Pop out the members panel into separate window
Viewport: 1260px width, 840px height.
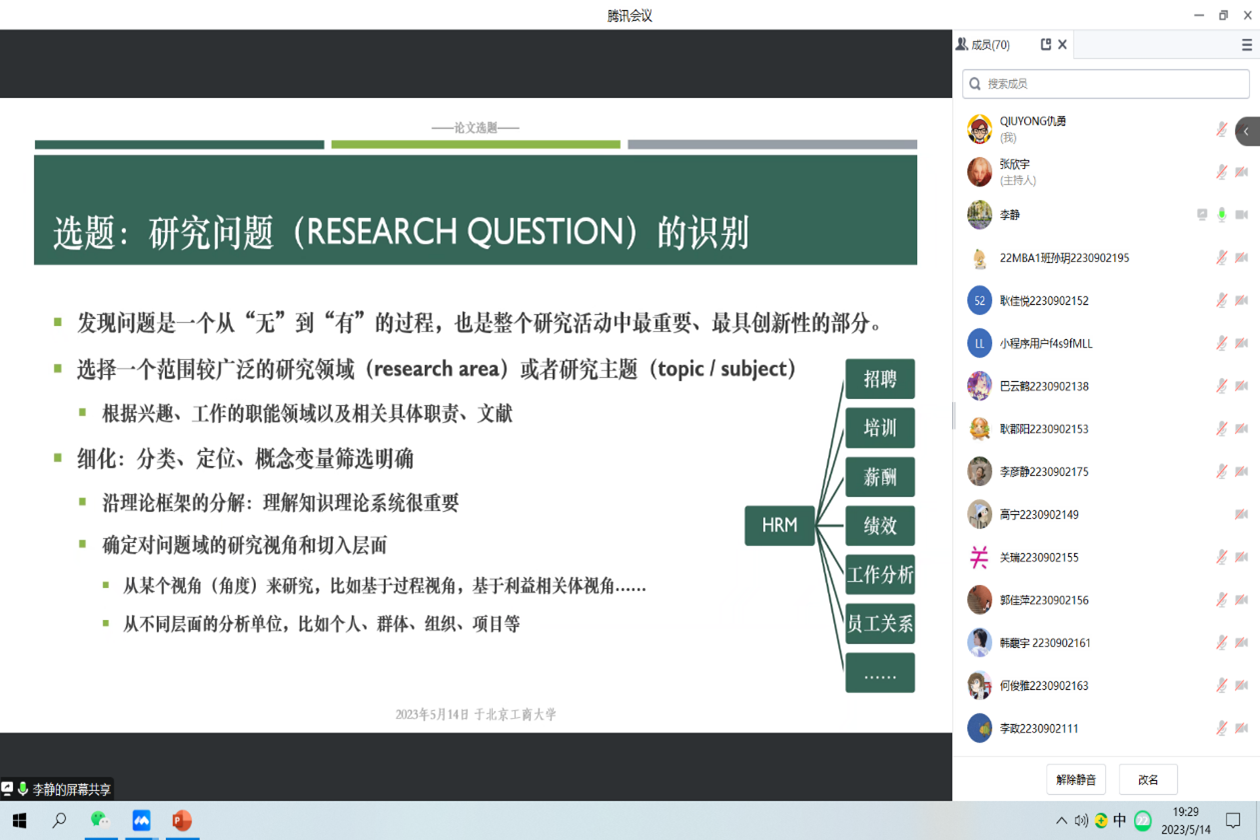[x=1046, y=45]
